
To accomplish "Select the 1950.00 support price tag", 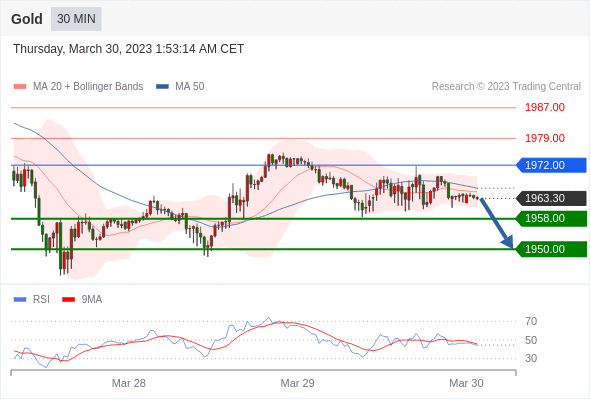I will click(x=550, y=249).
